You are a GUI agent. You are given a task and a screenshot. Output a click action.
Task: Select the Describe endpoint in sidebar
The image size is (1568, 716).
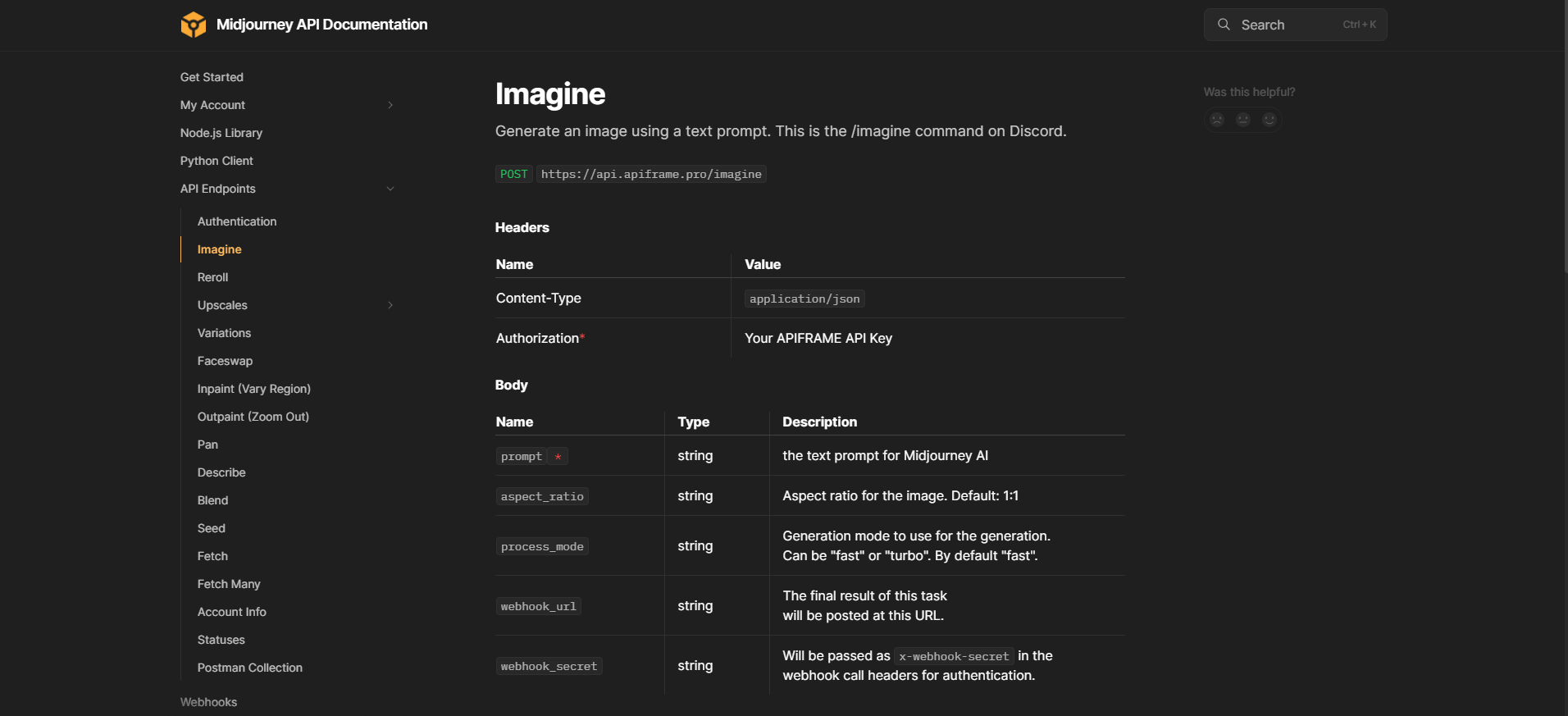click(221, 472)
